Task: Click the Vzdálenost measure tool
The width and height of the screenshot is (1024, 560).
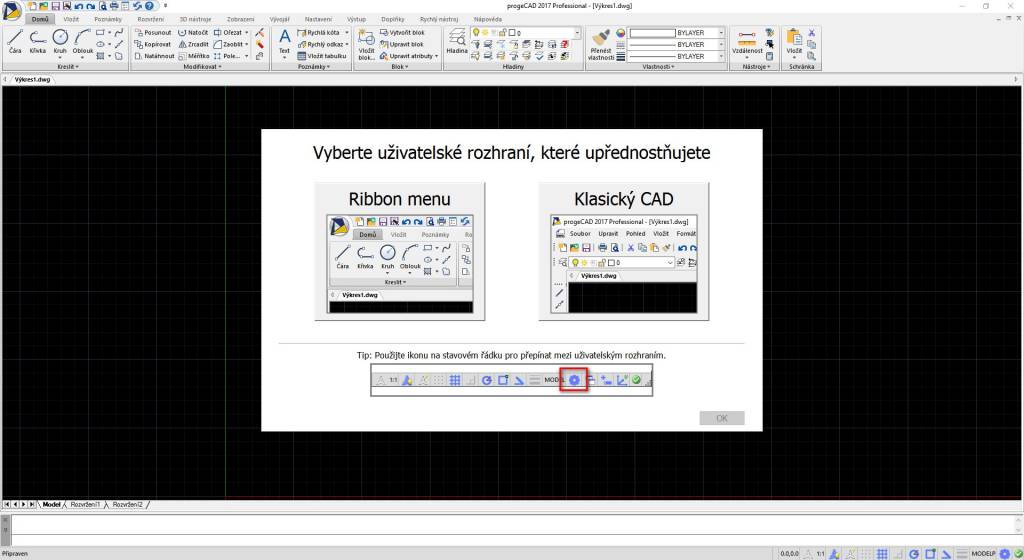Action: [x=747, y=43]
